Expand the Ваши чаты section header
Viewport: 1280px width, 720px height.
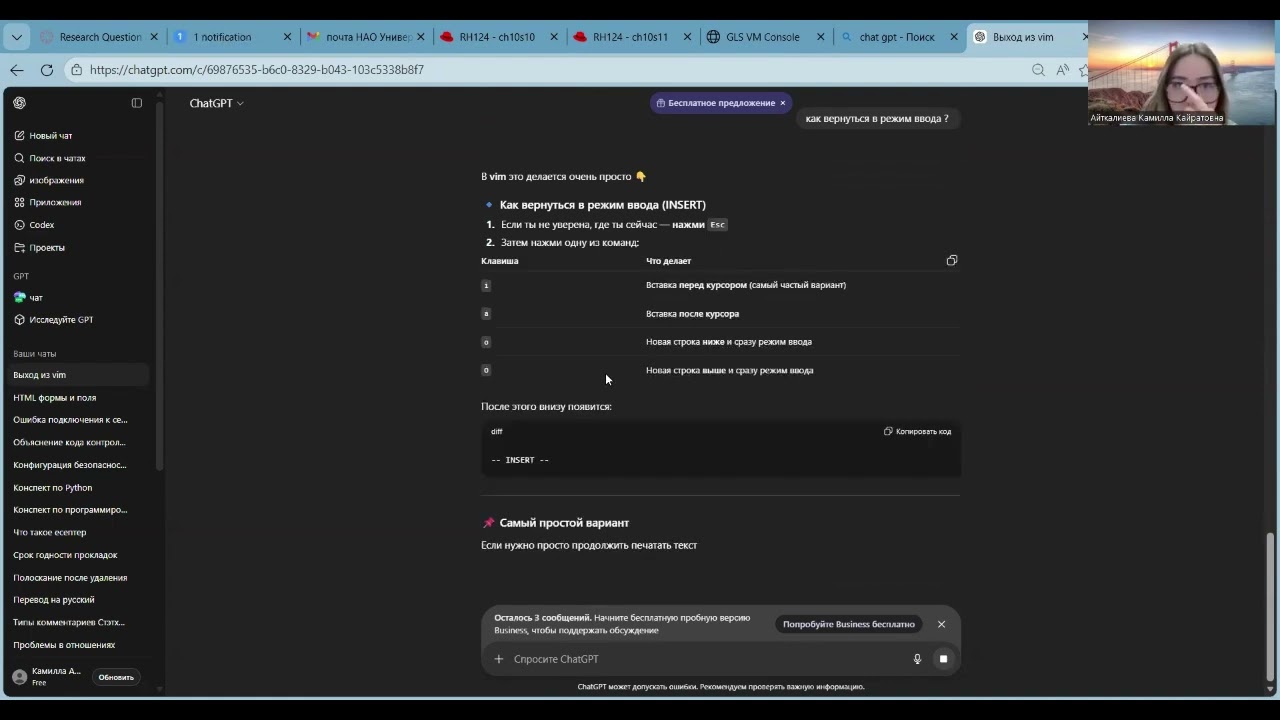coord(35,354)
